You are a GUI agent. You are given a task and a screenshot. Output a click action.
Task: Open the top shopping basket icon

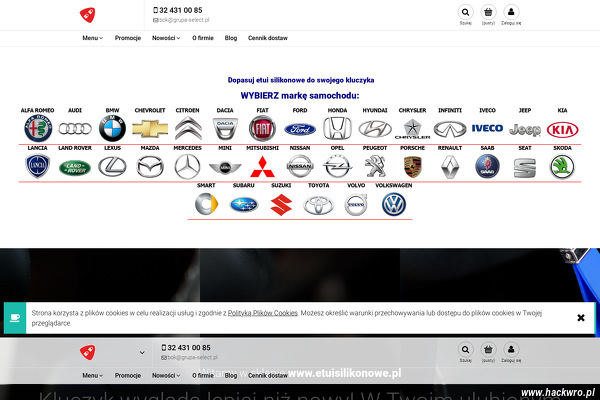pos(488,12)
